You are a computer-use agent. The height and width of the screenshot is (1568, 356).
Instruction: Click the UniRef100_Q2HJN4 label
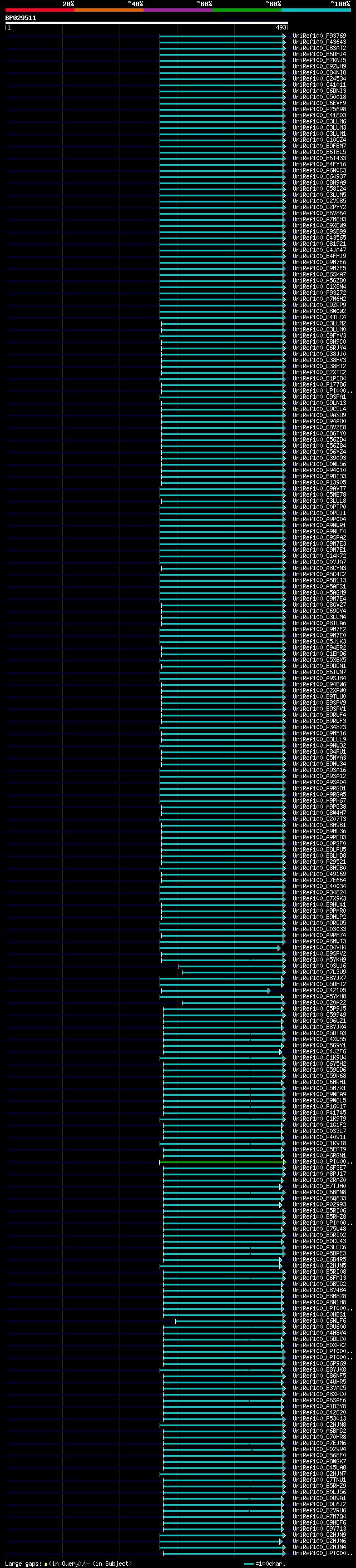pyautogui.click(x=319, y=1547)
